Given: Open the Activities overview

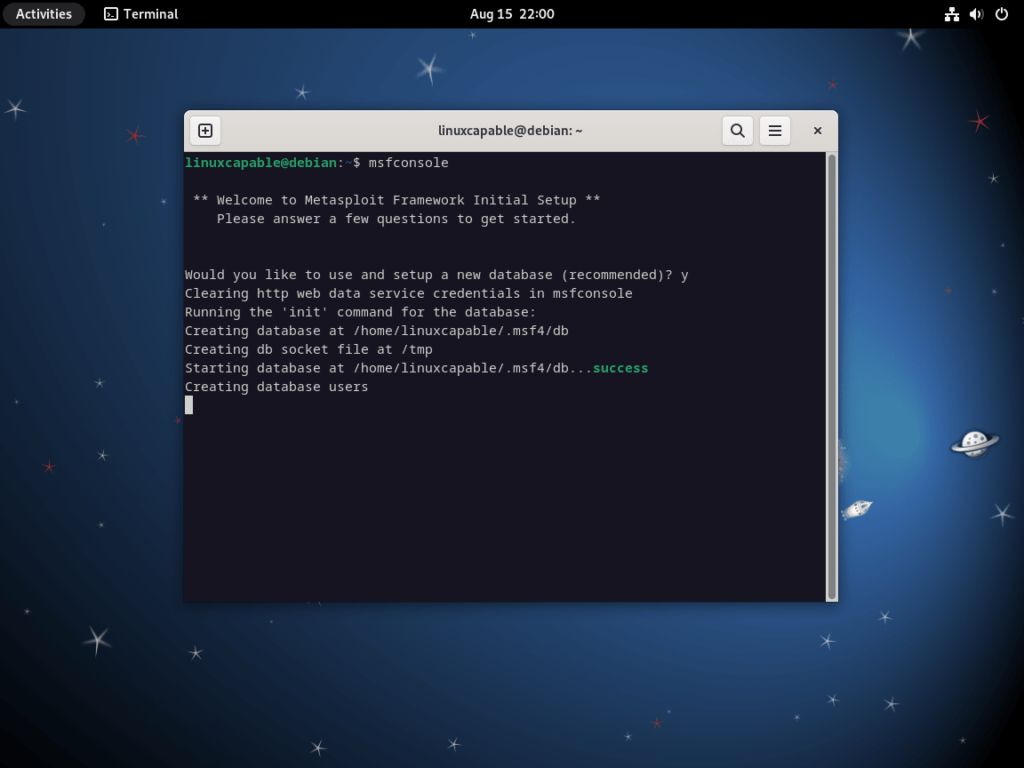Looking at the screenshot, I should click(x=44, y=14).
